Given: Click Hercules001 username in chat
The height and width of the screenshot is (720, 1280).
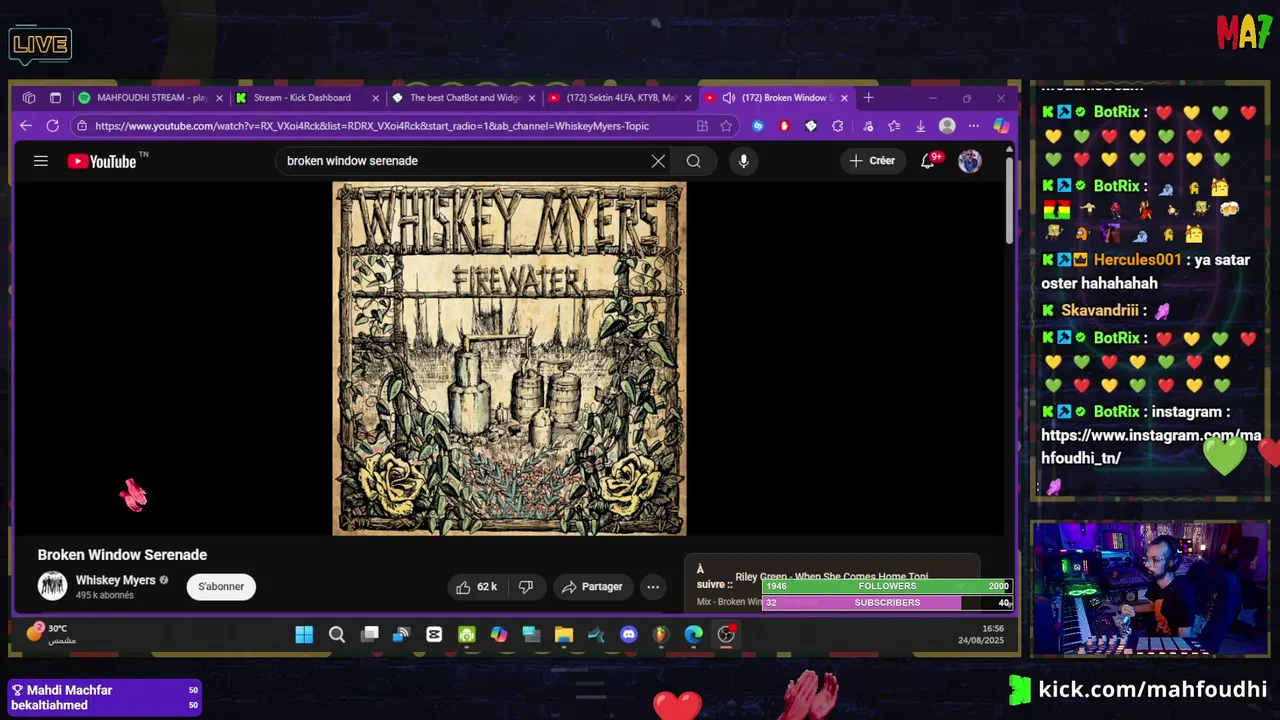Looking at the screenshot, I should (x=1137, y=260).
